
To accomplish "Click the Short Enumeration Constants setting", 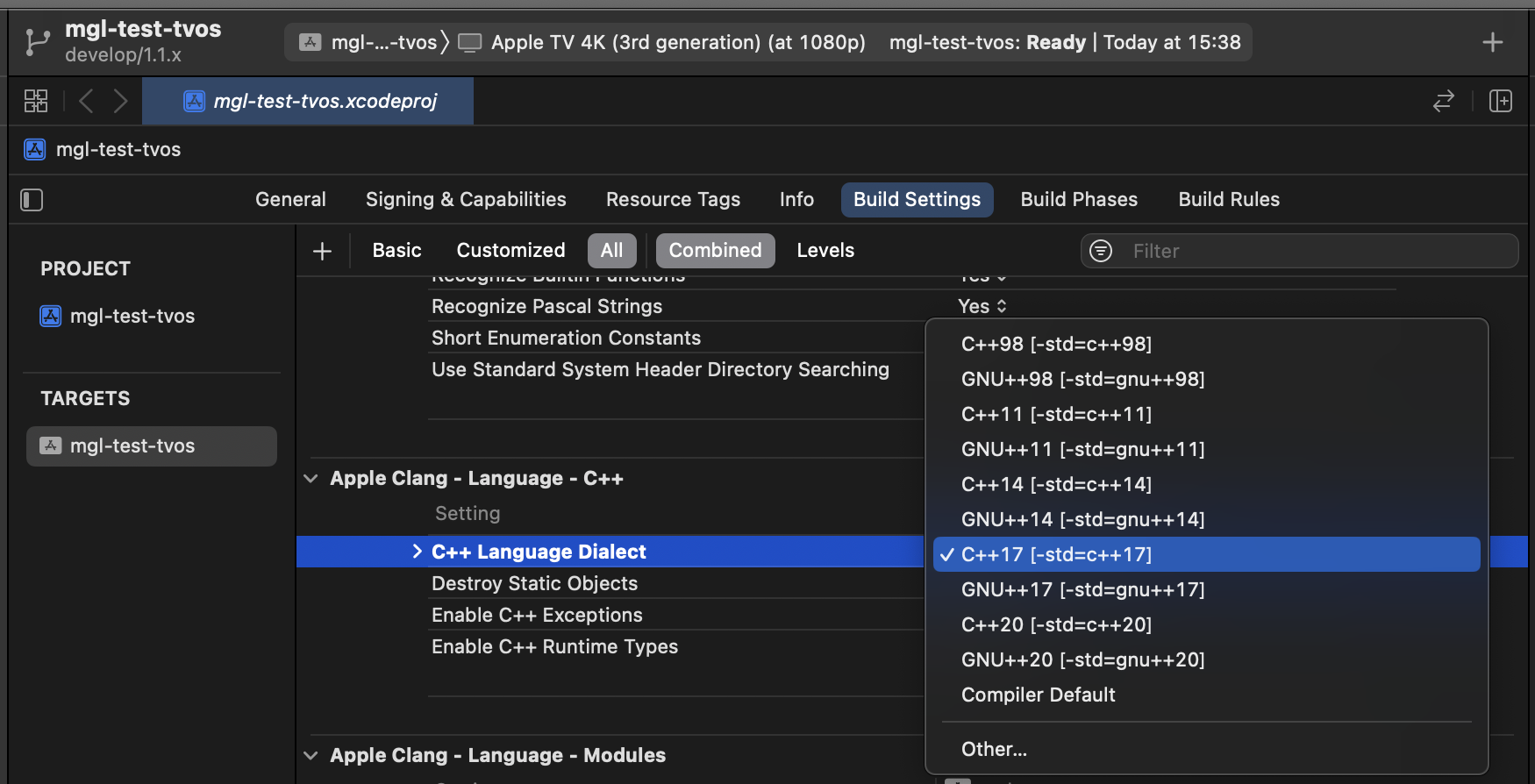I will pyautogui.click(x=566, y=339).
